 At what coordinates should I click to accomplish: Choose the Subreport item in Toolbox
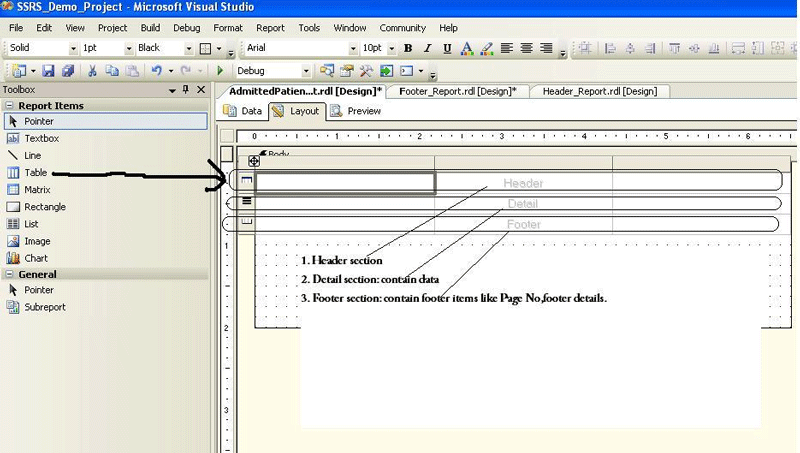pyautogui.click(x=45, y=307)
